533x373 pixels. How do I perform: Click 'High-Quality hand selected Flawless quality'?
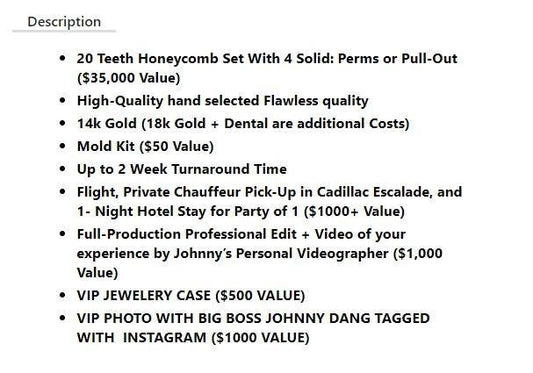(x=223, y=101)
